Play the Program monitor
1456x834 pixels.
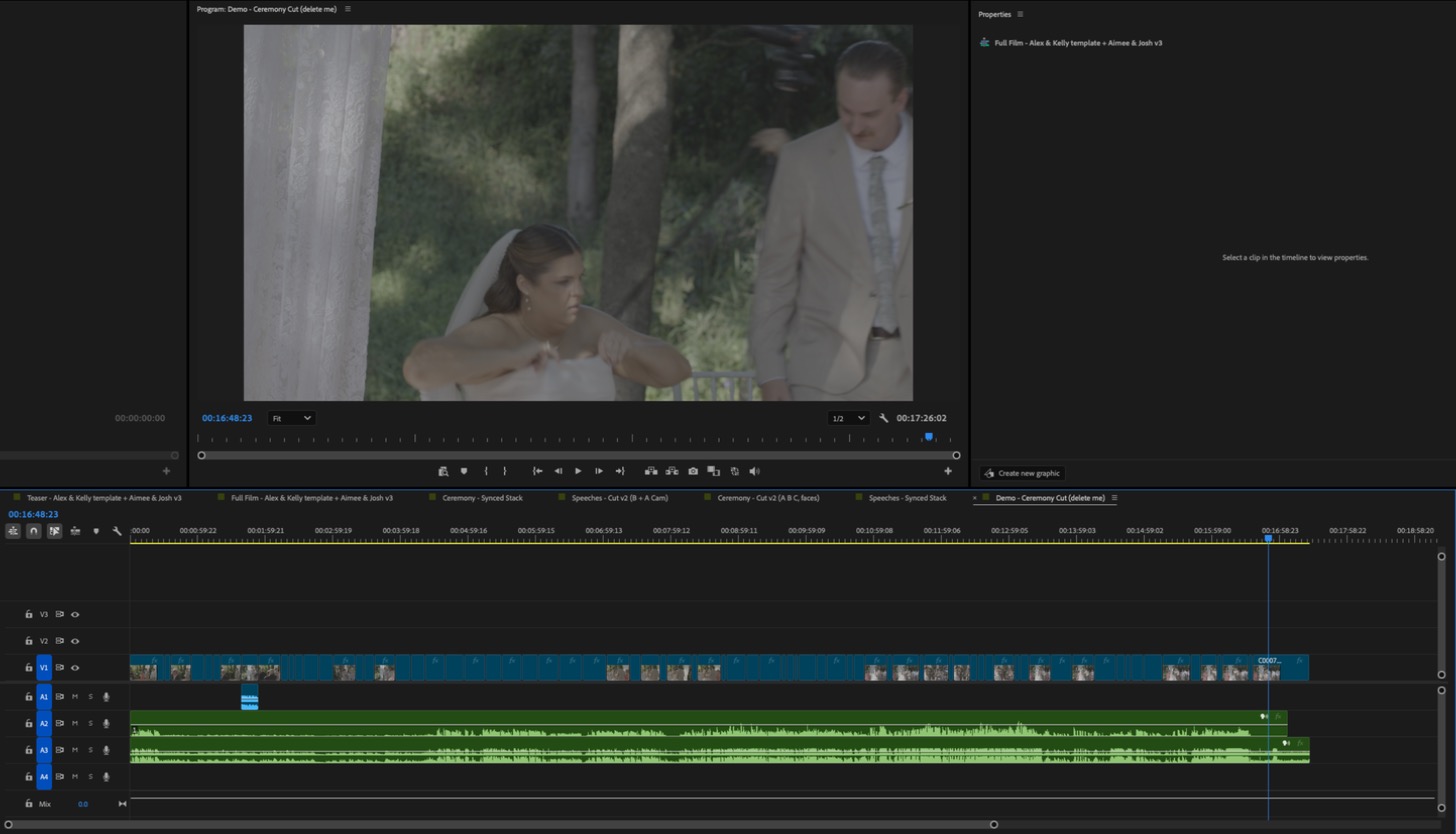click(578, 471)
